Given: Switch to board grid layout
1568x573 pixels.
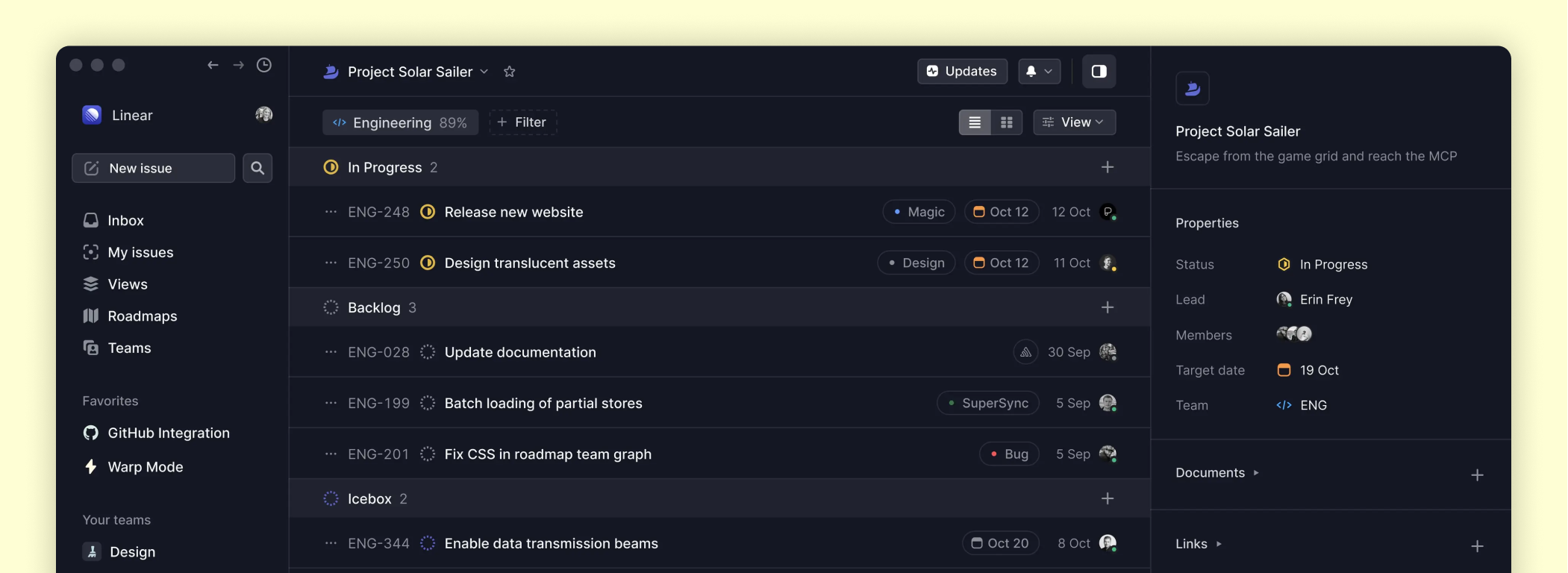Looking at the screenshot, I should (1007, 122).
